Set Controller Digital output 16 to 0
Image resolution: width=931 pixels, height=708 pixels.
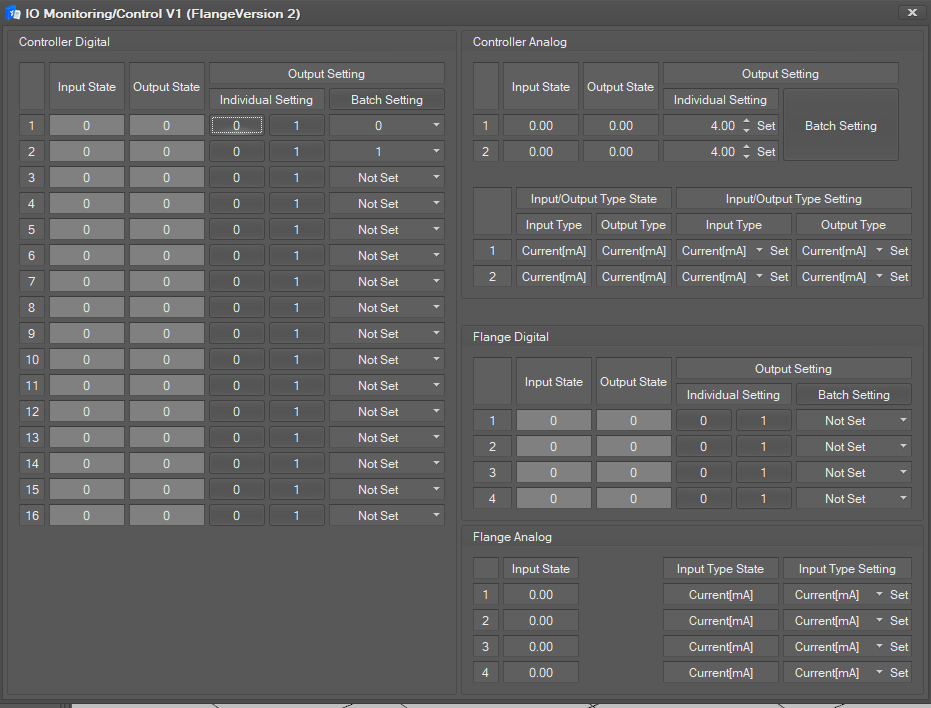tap(237, 516)
